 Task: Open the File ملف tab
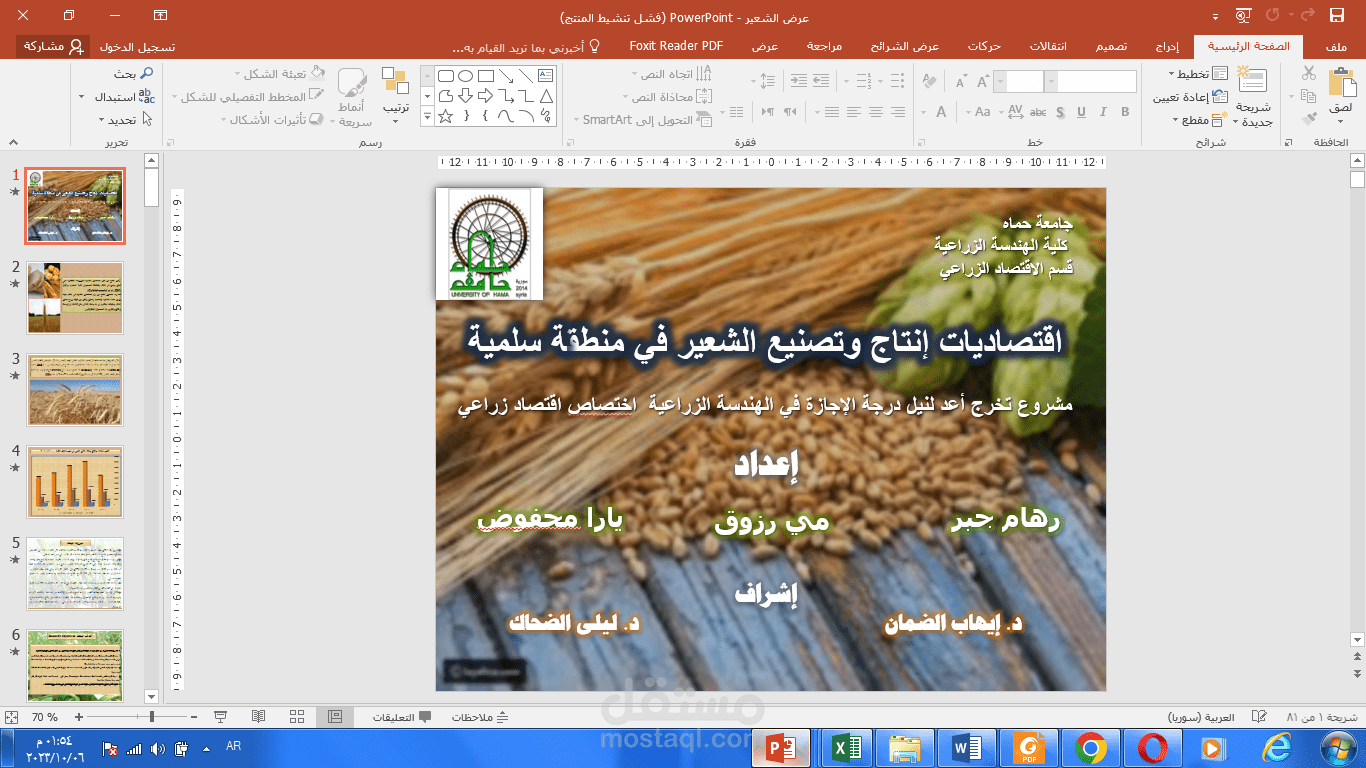(1335, 46)
